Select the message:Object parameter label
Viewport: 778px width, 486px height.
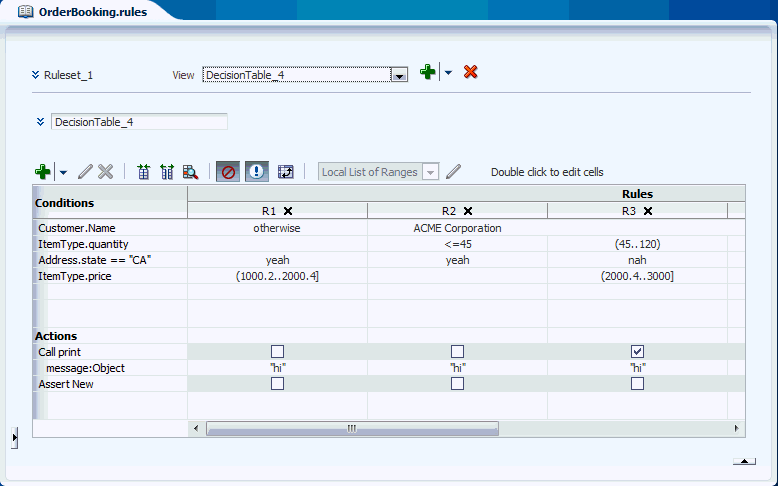pyautogui.click(x=85, y=368)
